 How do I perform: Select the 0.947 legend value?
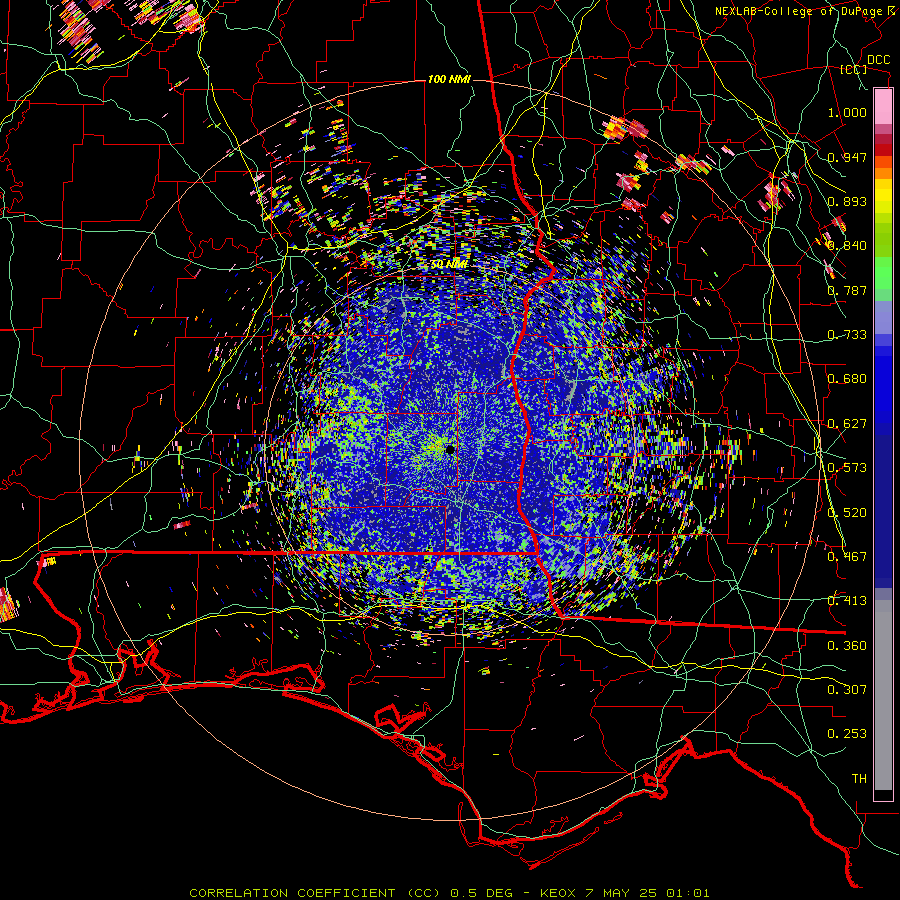click(847, 157)
